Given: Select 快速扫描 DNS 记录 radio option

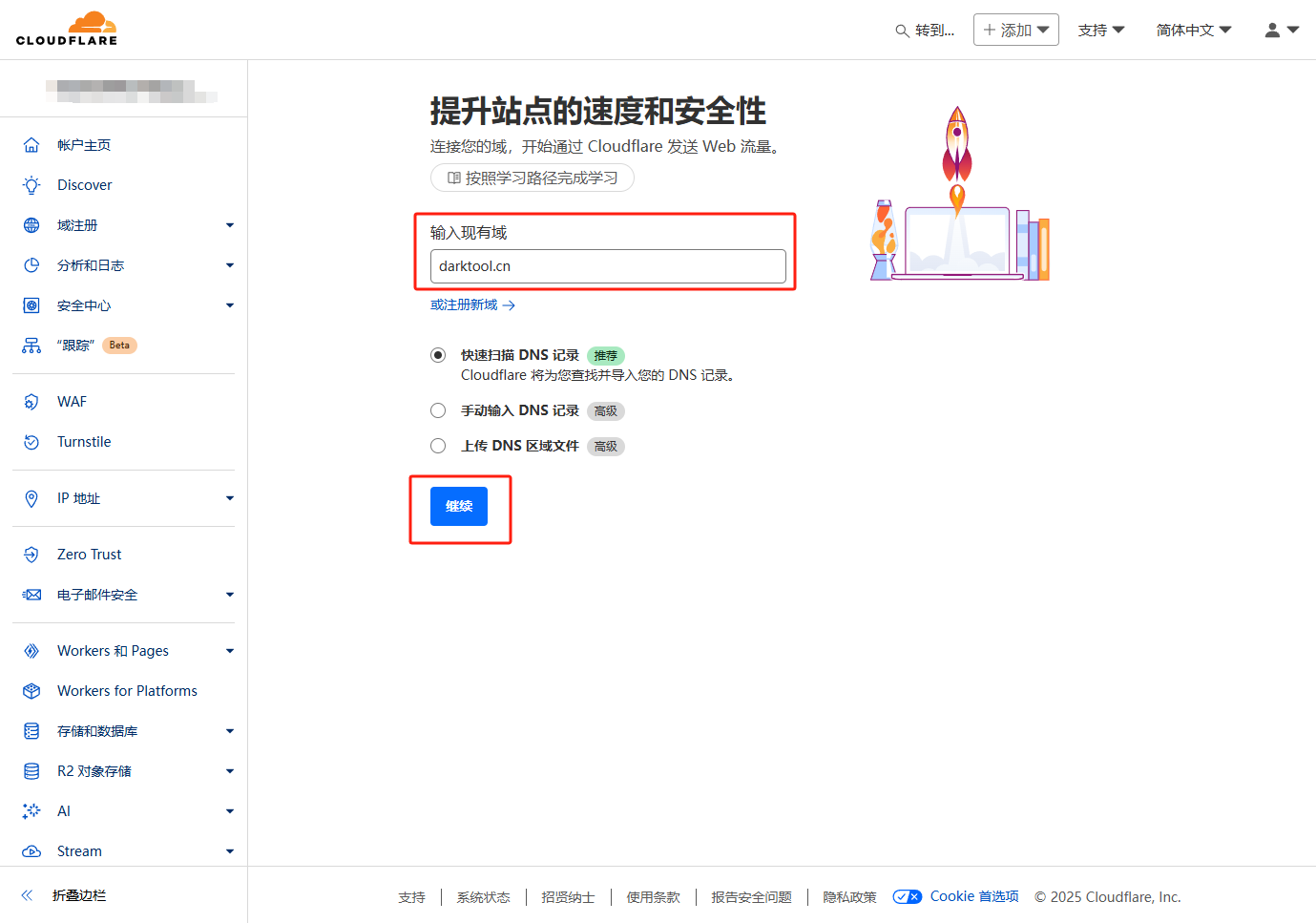Looking at the screenshot, I should point(438,355).
